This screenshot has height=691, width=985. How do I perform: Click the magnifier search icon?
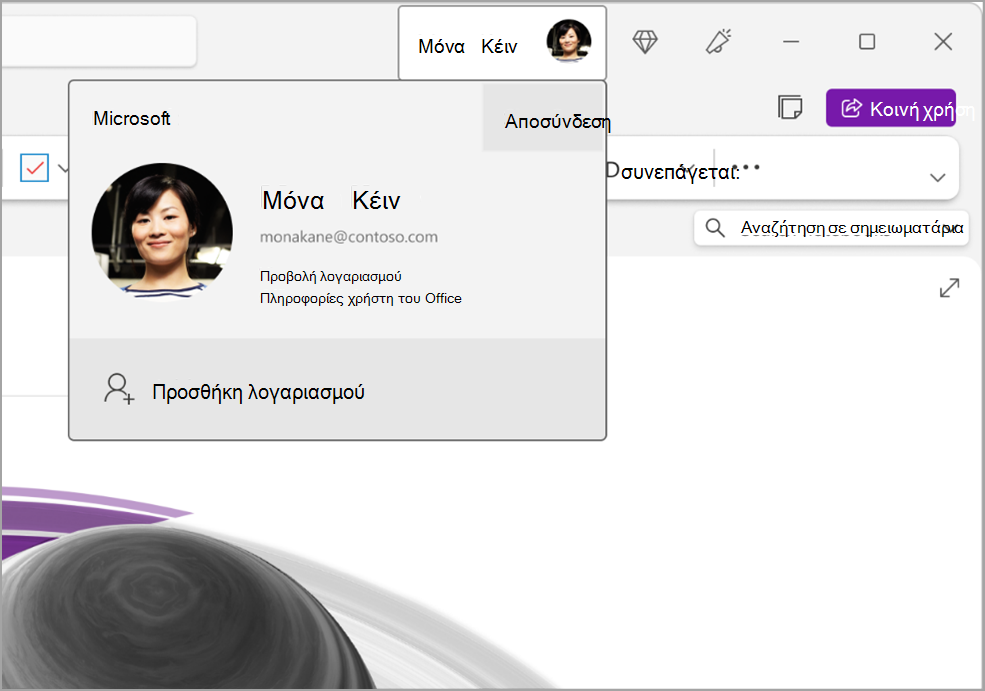point(715,227)
